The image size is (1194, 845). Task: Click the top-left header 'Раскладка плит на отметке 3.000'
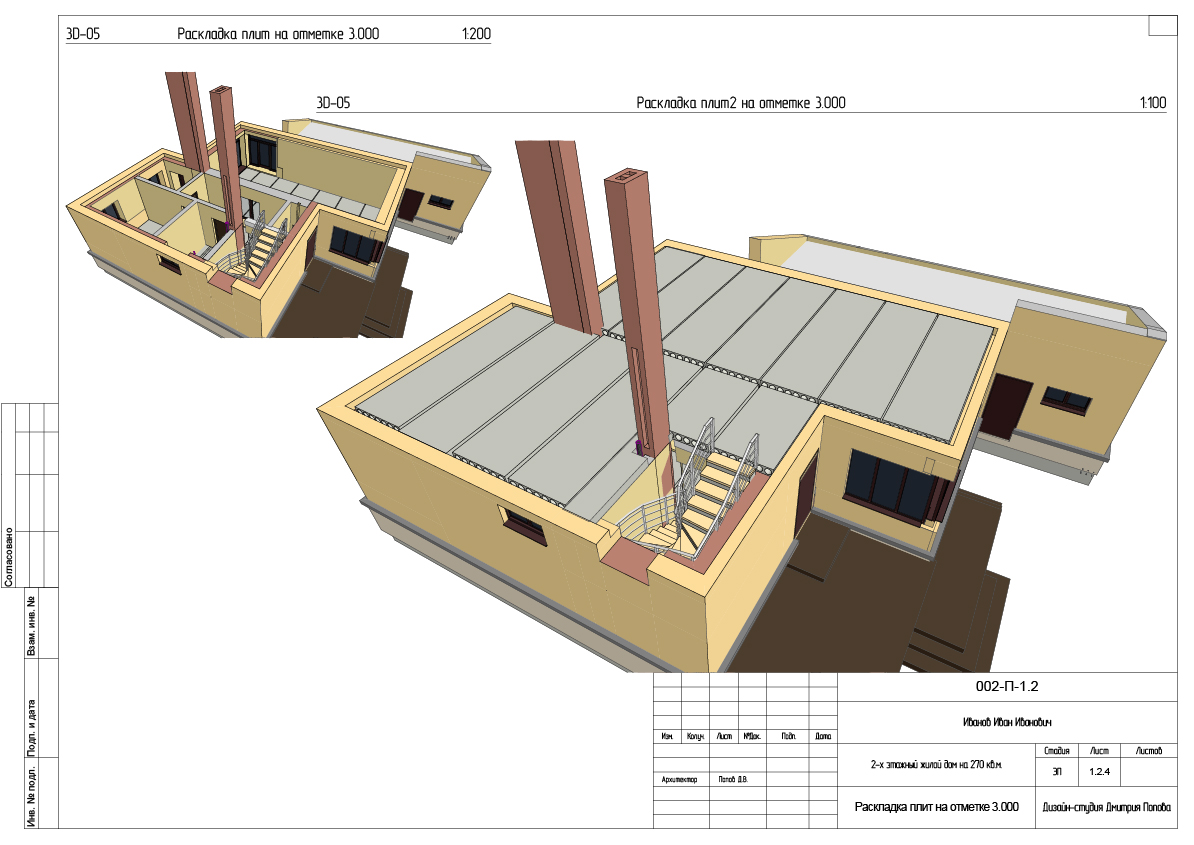point(278,33)
